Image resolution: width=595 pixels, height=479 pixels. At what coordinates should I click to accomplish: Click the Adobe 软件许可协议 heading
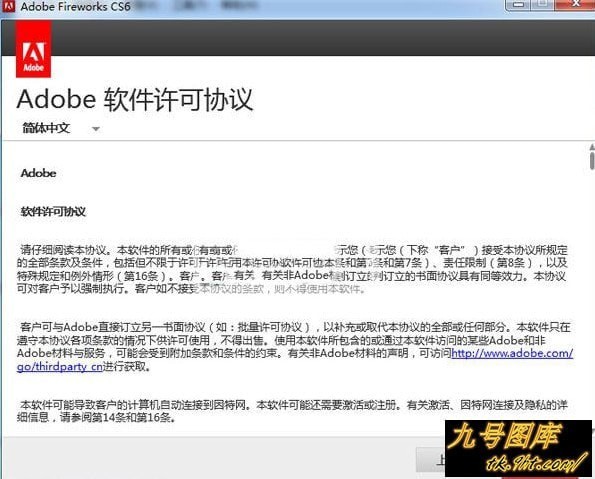(135, 99)
